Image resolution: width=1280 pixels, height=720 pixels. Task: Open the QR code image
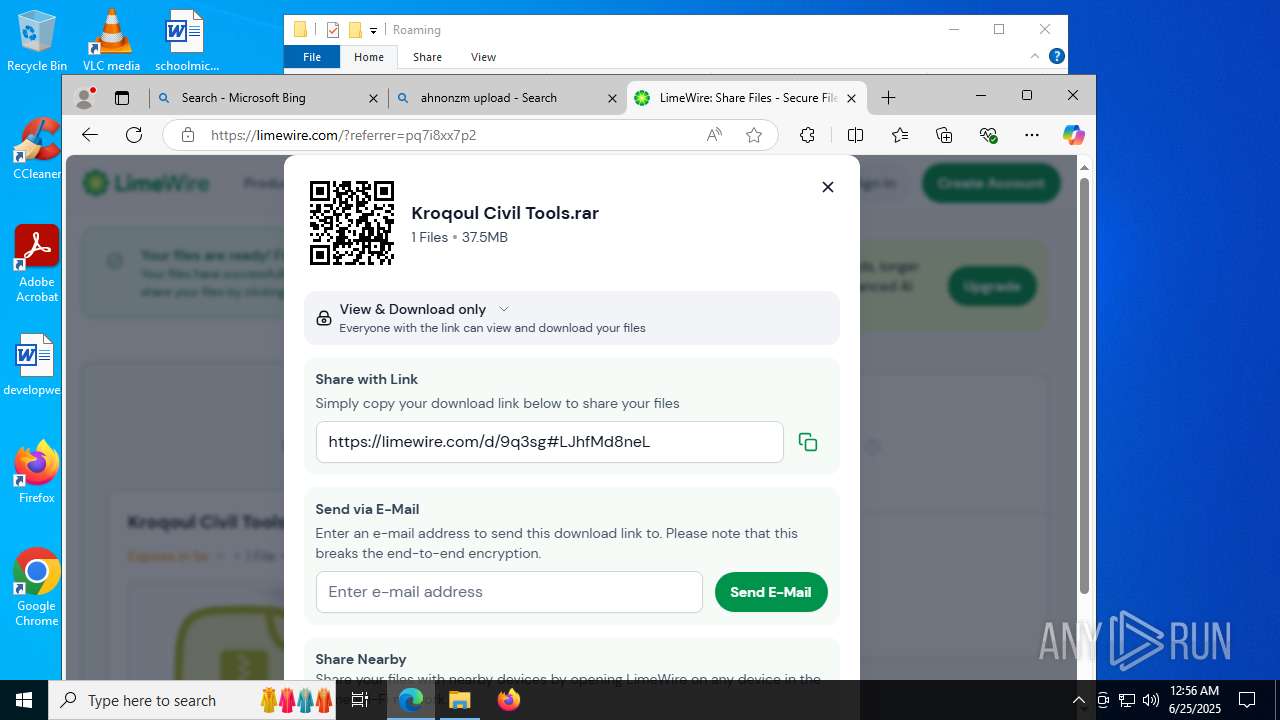pyautogui.click(x=352, y=223)
